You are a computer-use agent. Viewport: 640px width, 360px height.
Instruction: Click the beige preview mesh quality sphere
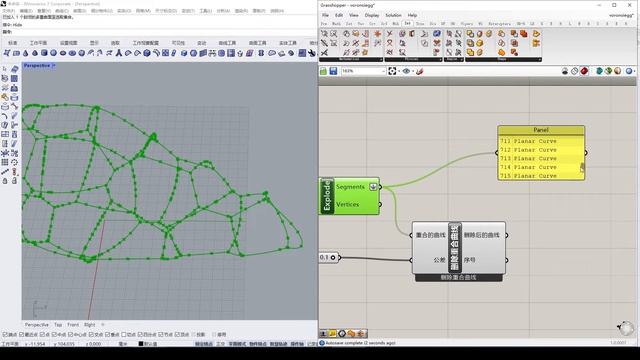point(618,71)
